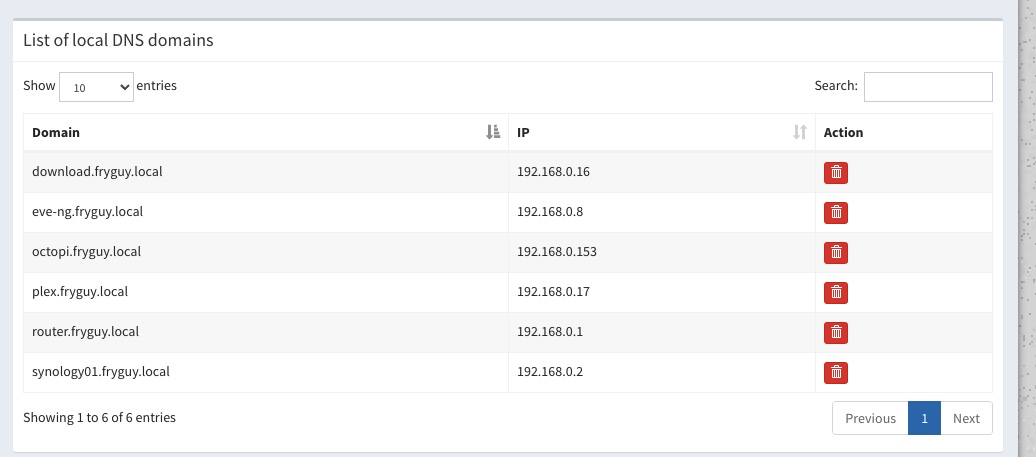
Task: Delete the eve-ng.fryguy.local record
Action: pos(836,213)
